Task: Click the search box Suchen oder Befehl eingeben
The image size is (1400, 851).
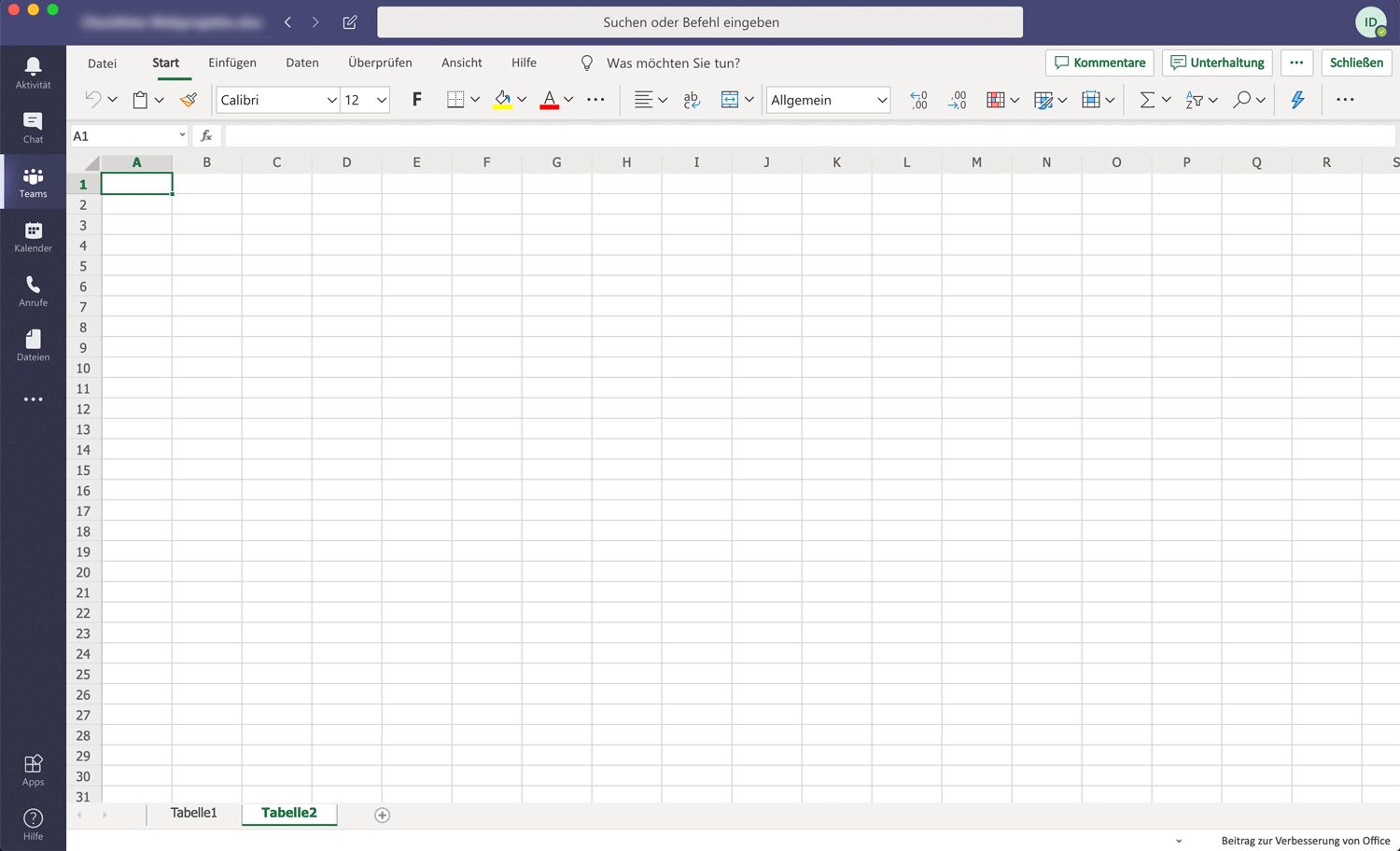Action: [700, 22]
